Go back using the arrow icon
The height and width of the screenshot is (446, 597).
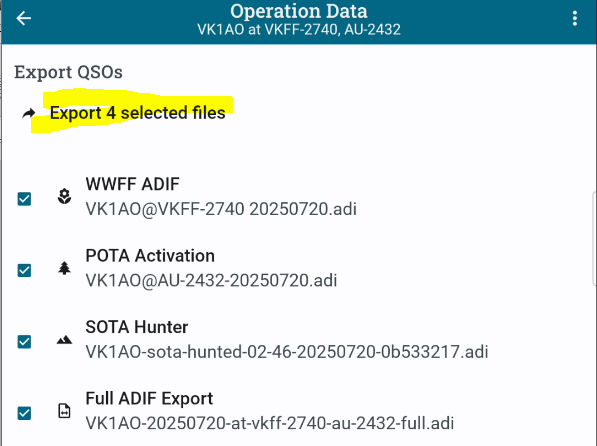coord(24,18)
